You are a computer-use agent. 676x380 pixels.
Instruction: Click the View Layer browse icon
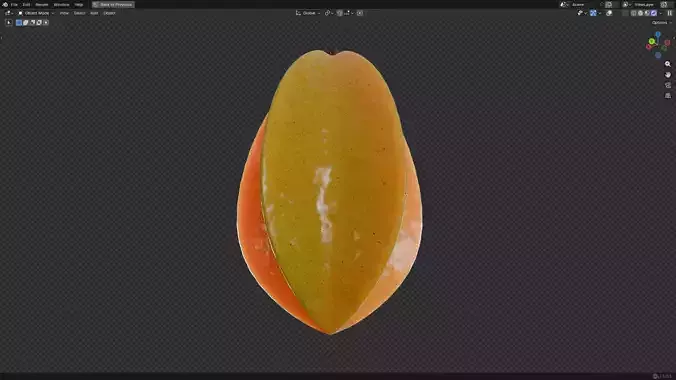626,4
